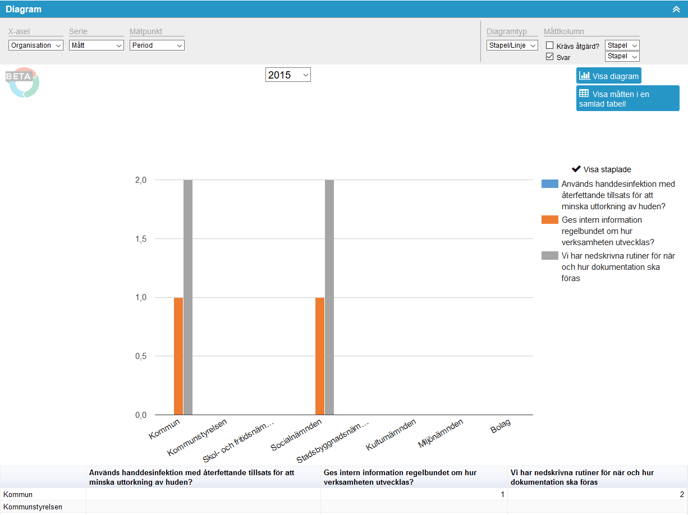
Task: Click the orange bar for Socialnämnden
Action: click(x=320, y=355)
